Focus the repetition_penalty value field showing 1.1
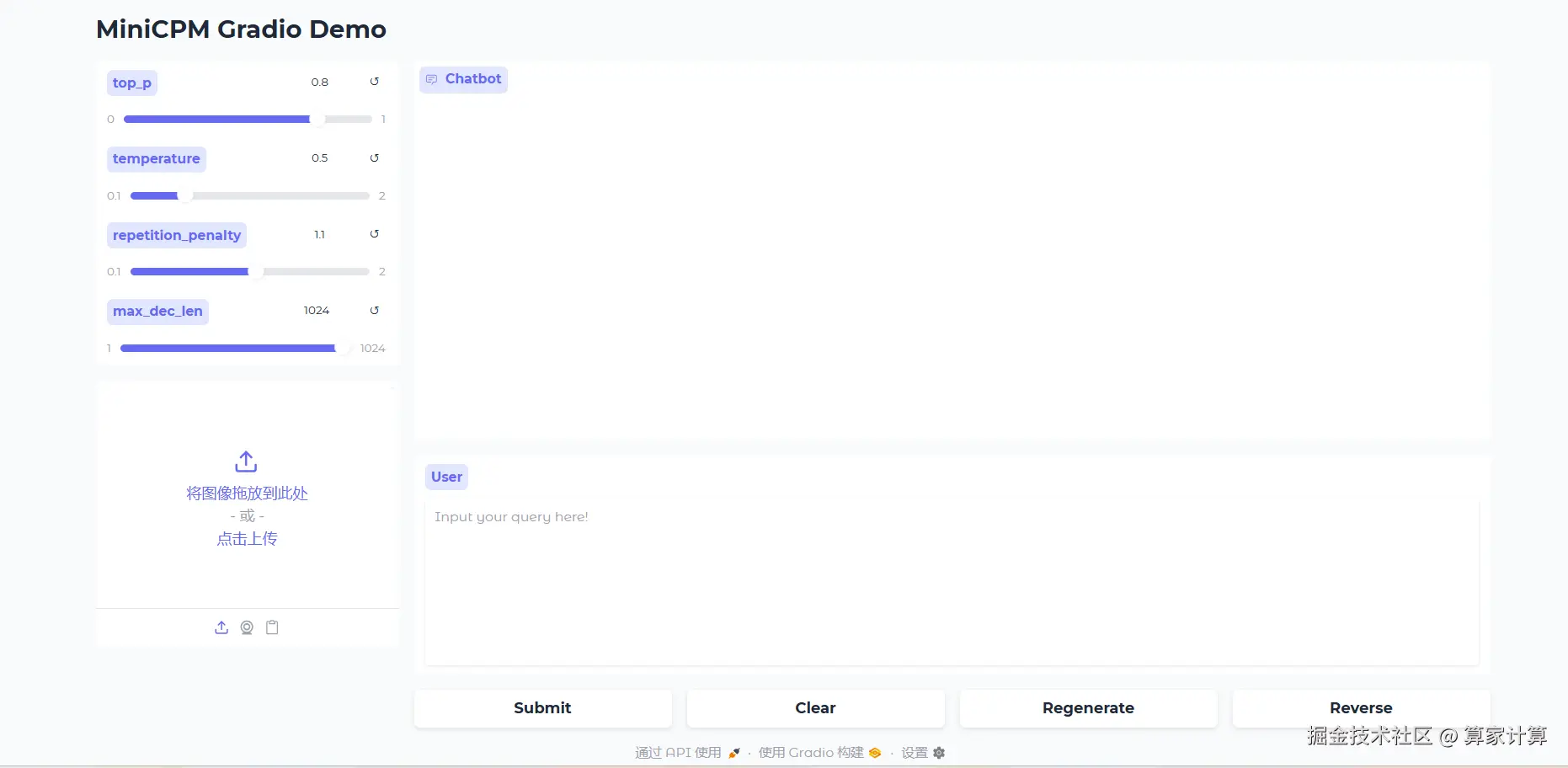This screenshot has width=1568, height=768. [x=320, y=234]
